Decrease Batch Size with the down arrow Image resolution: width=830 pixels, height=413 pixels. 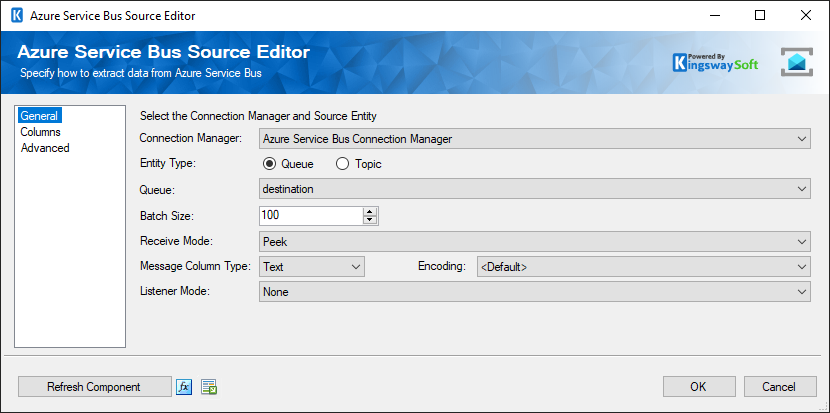[x=370, y=220]
